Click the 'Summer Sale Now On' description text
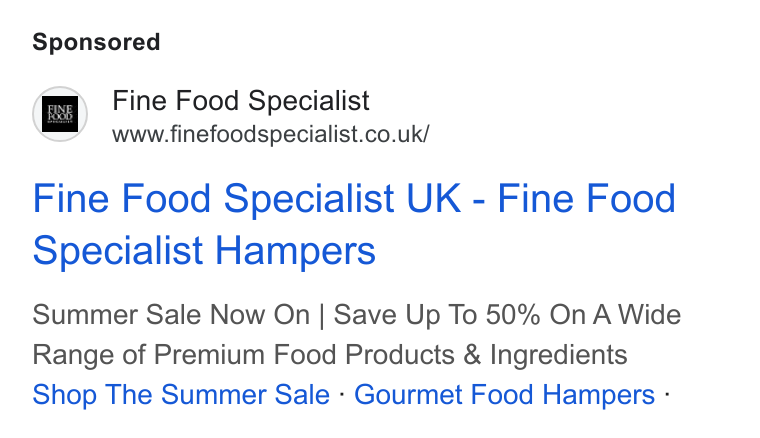 pos(171,315)
